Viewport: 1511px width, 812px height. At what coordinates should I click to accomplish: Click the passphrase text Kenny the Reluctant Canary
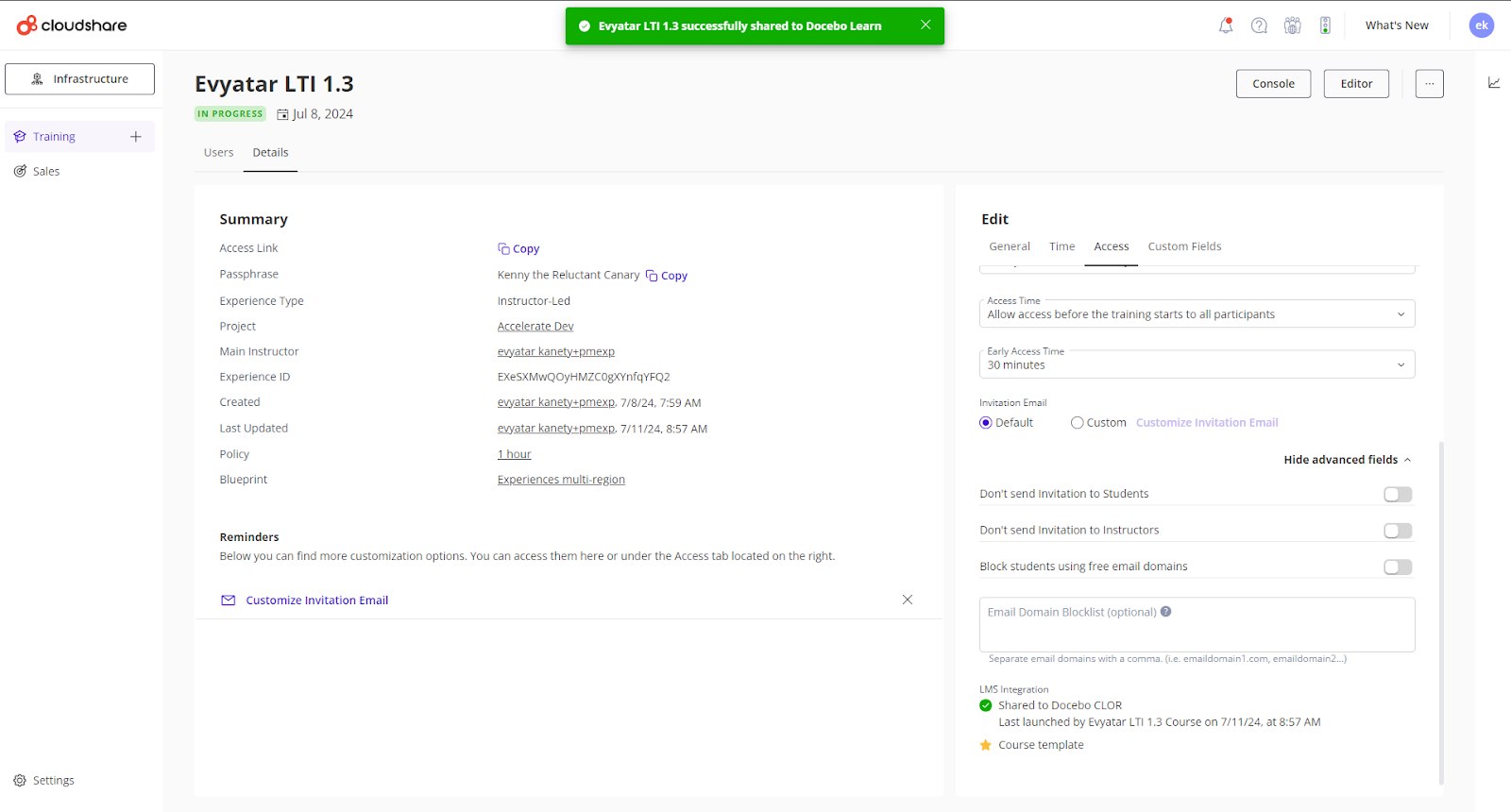[x=569, y=276]
